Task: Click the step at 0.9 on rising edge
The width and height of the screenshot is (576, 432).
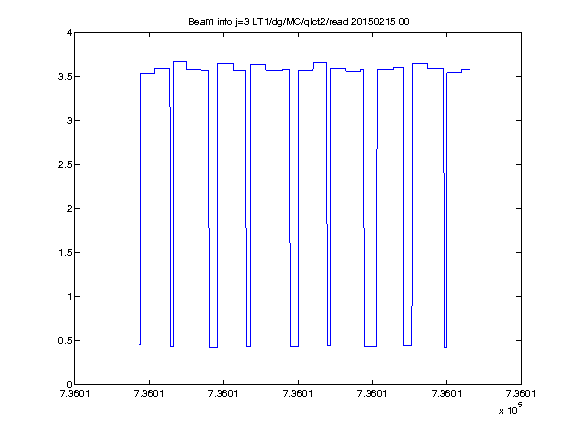Action: (x=412, y=306)
